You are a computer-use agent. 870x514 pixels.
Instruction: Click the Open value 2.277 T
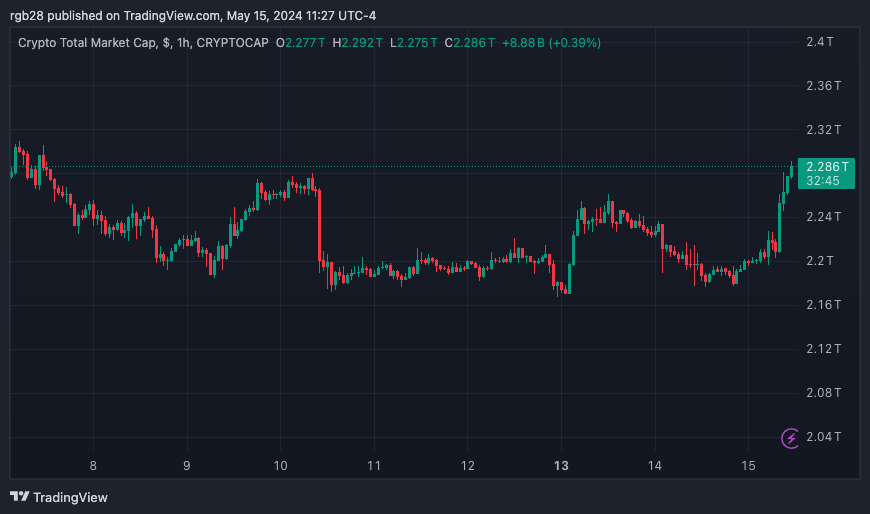(x=305, y=43)
